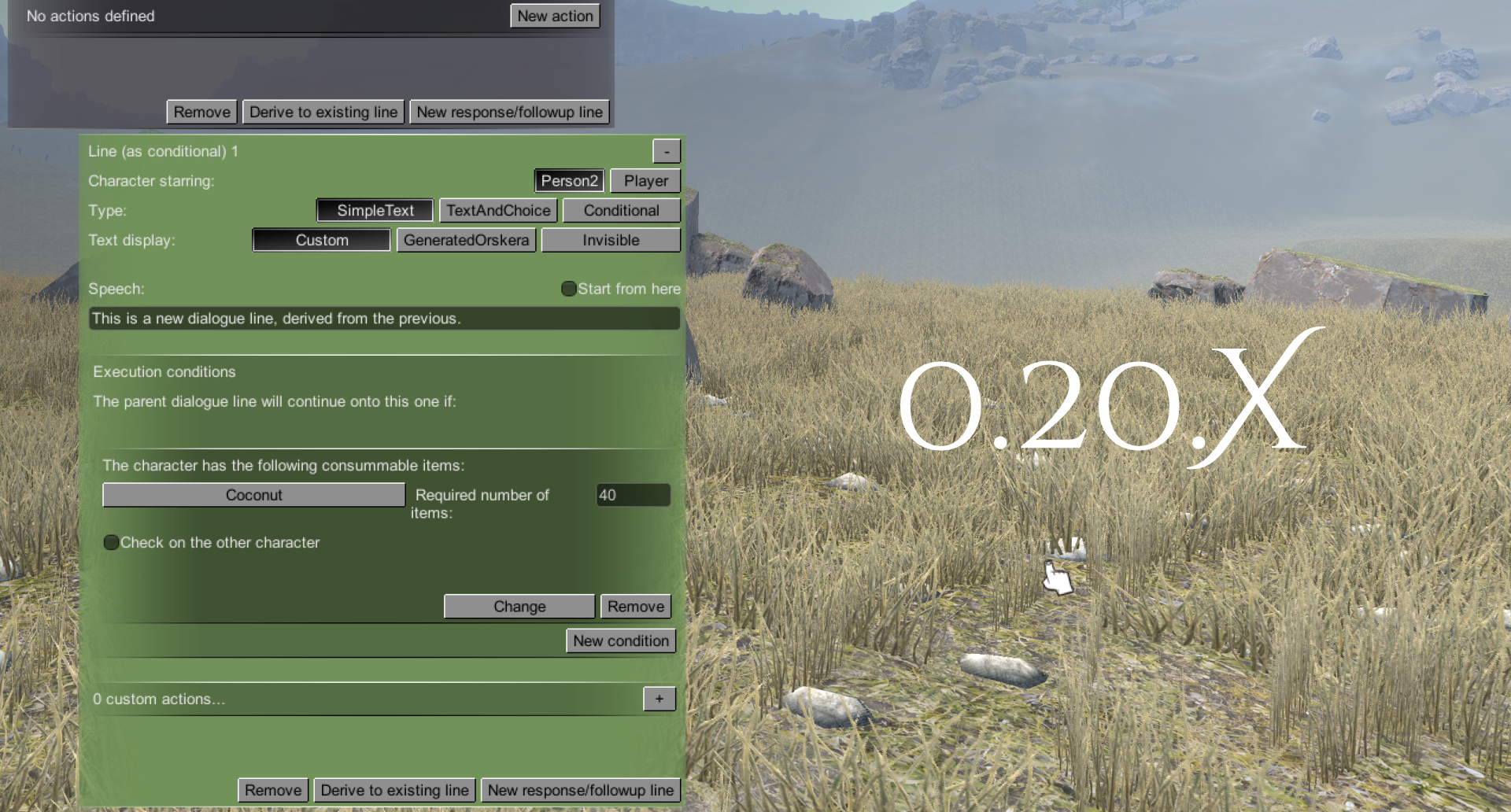The image size is (1511, 812).
Task: Select Person2 as starring character
Action: click(x=569, y=181)
